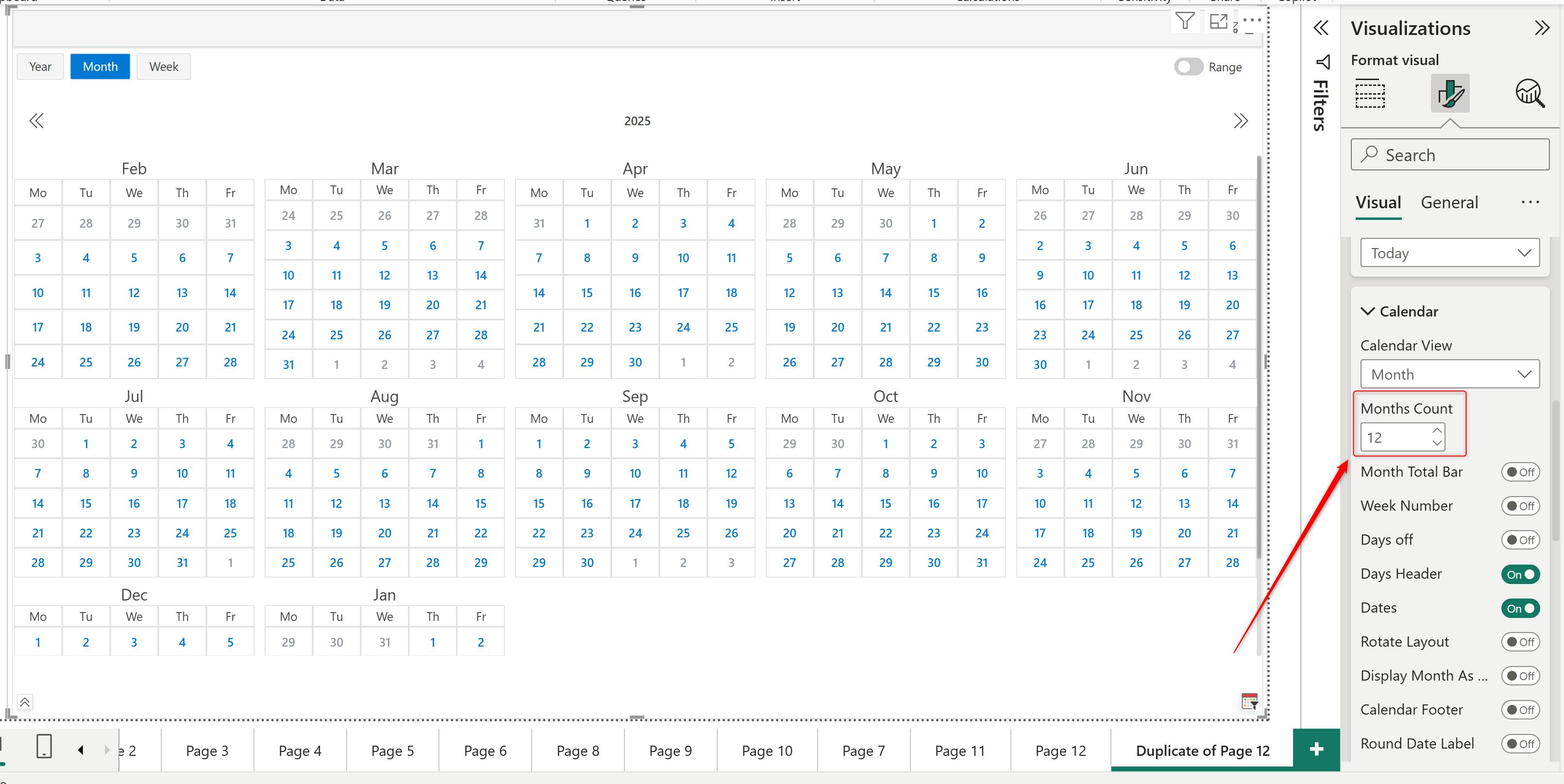
Task: Open the visual's more options ellipsis
Action: coord(1252,20)
